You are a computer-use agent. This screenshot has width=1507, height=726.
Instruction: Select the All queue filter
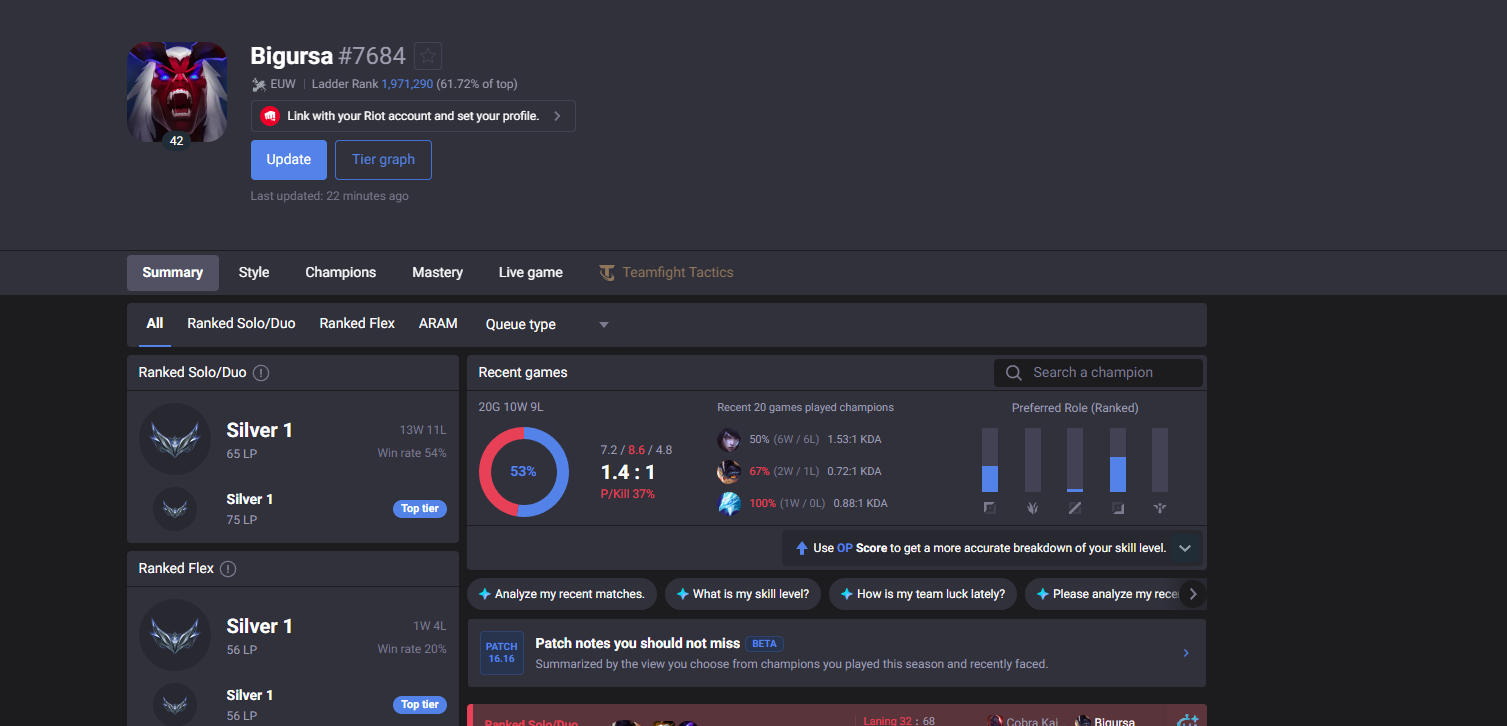[x=155, y=324]
